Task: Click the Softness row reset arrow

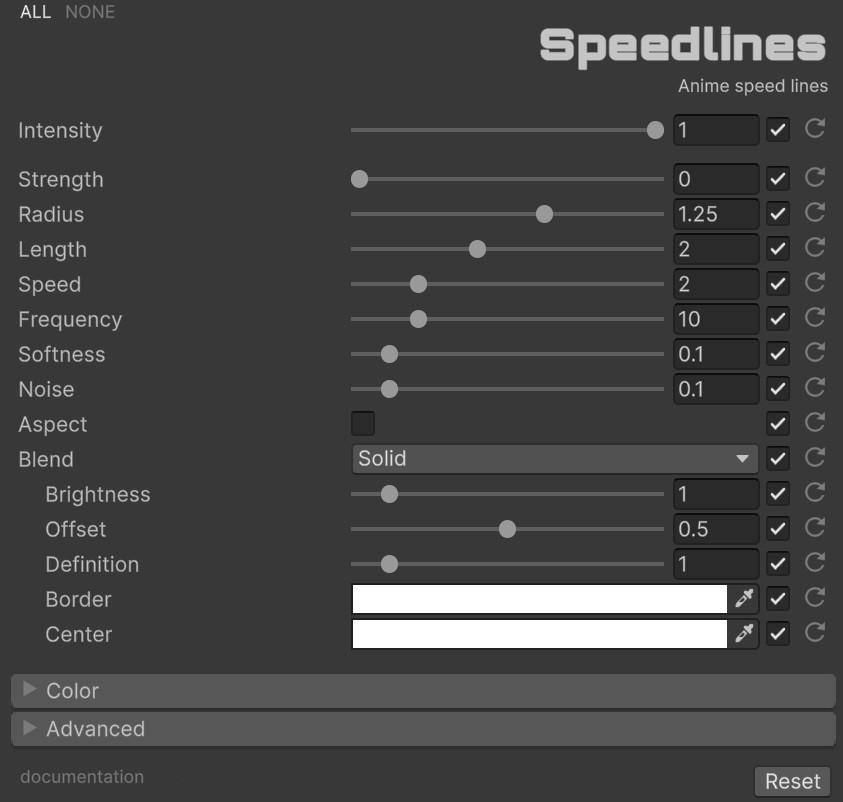Action: (815, 353)
